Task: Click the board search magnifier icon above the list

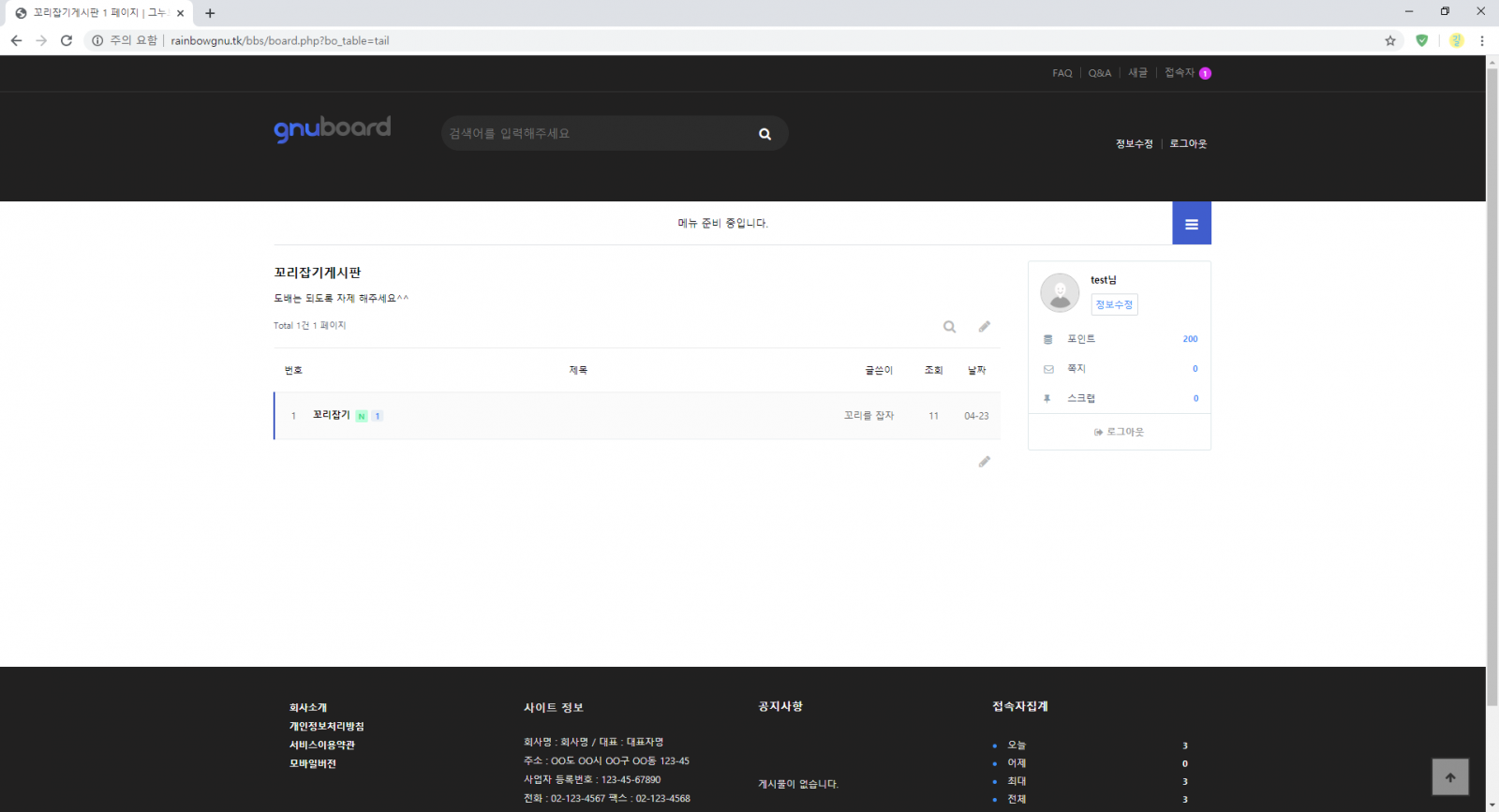Action: pyautogui.click(x=949, y=327)
